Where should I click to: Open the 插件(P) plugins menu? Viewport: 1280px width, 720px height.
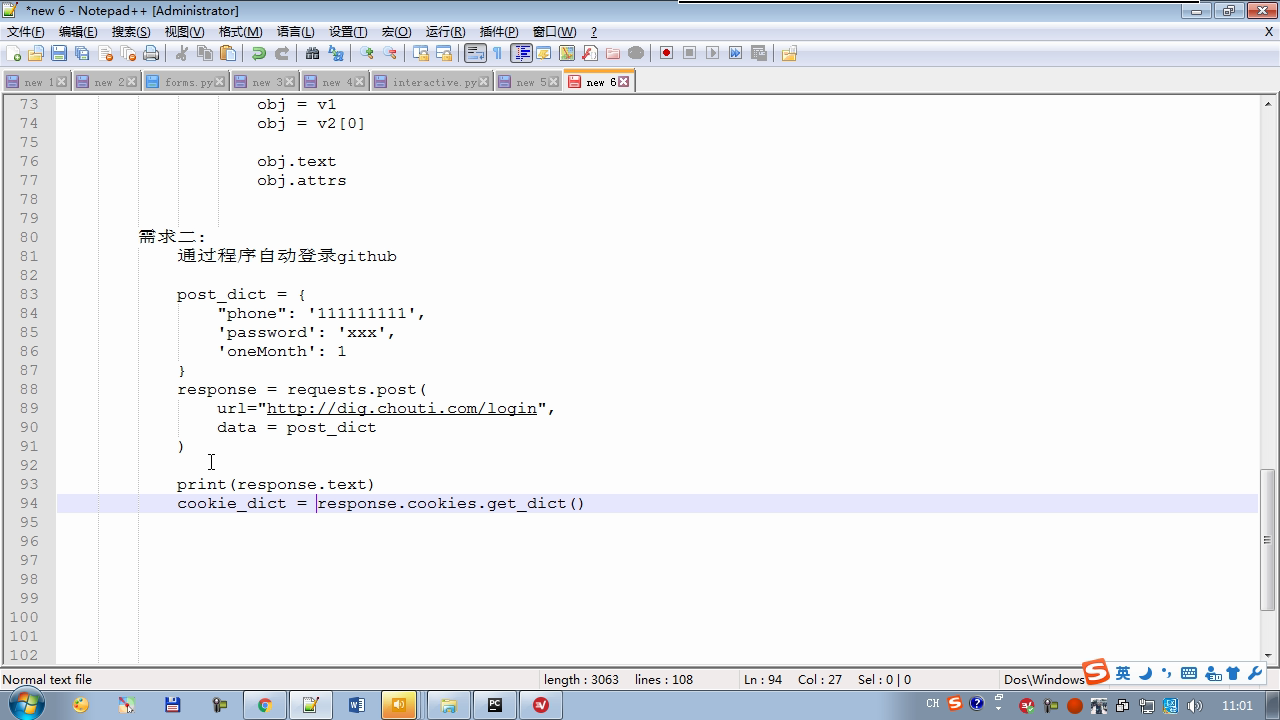pyautogui.click(x=499, y=32)
